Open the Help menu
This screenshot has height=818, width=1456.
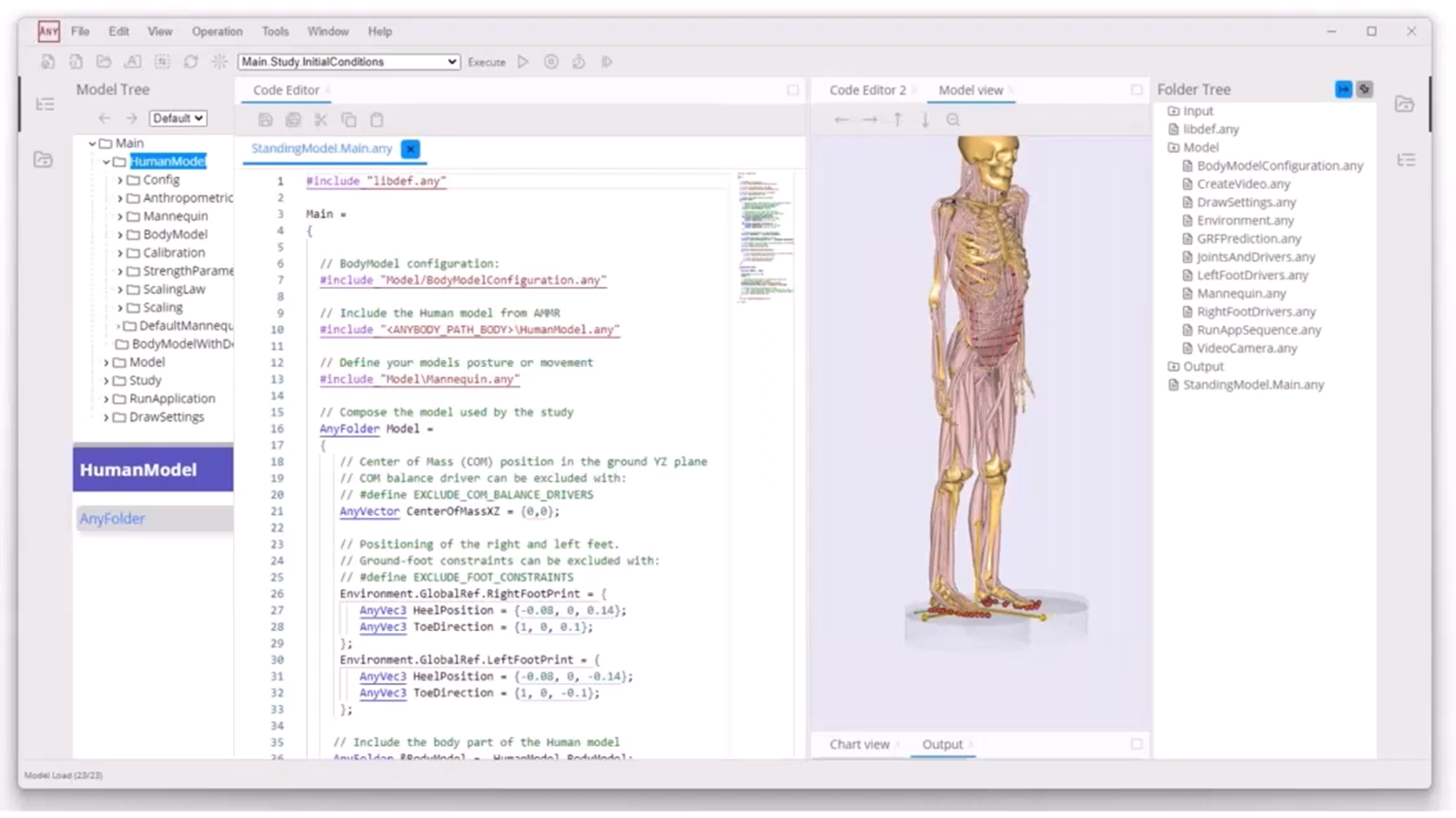380,31
